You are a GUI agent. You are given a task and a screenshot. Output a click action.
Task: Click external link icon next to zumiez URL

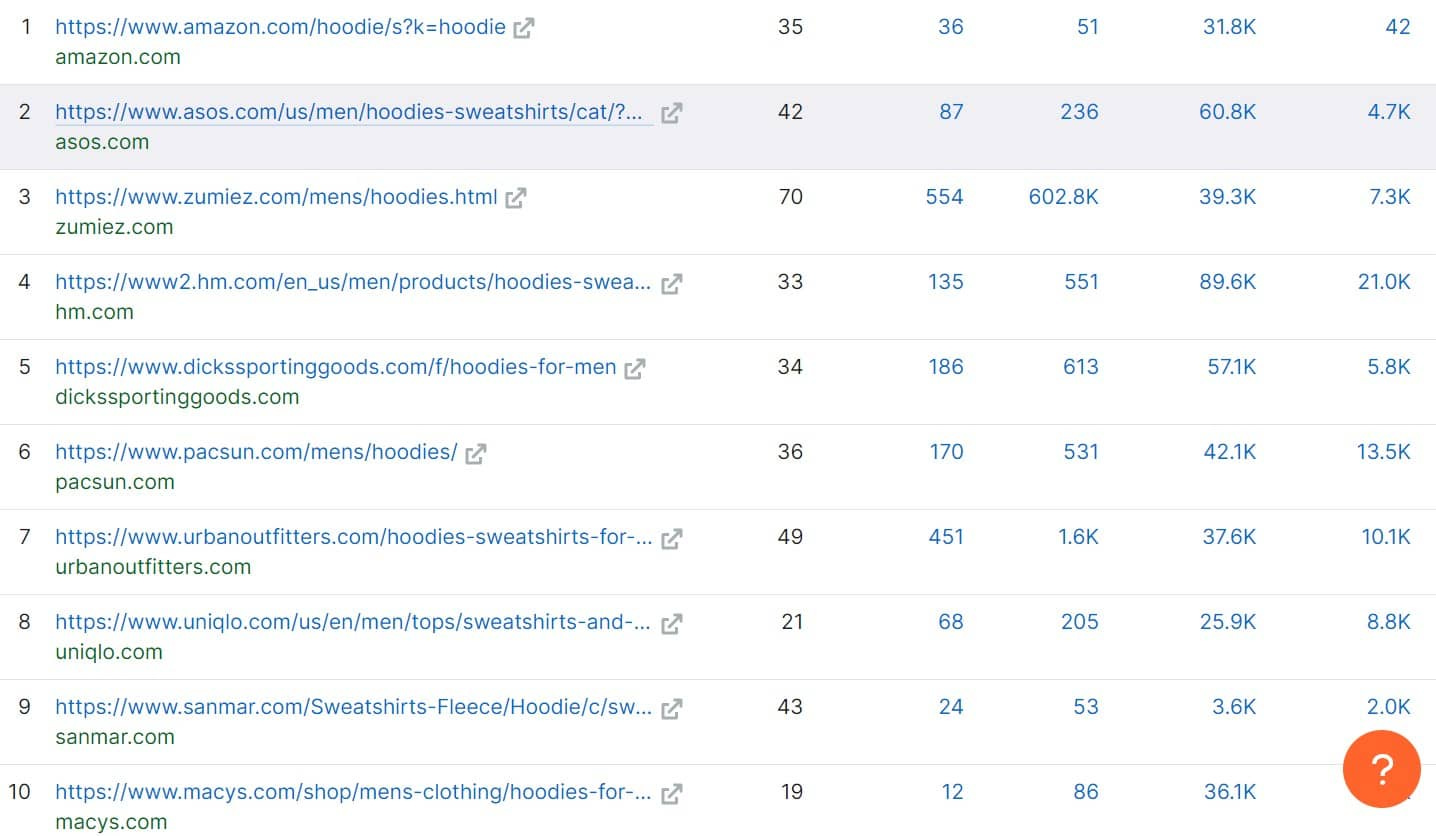click(515, 197)
